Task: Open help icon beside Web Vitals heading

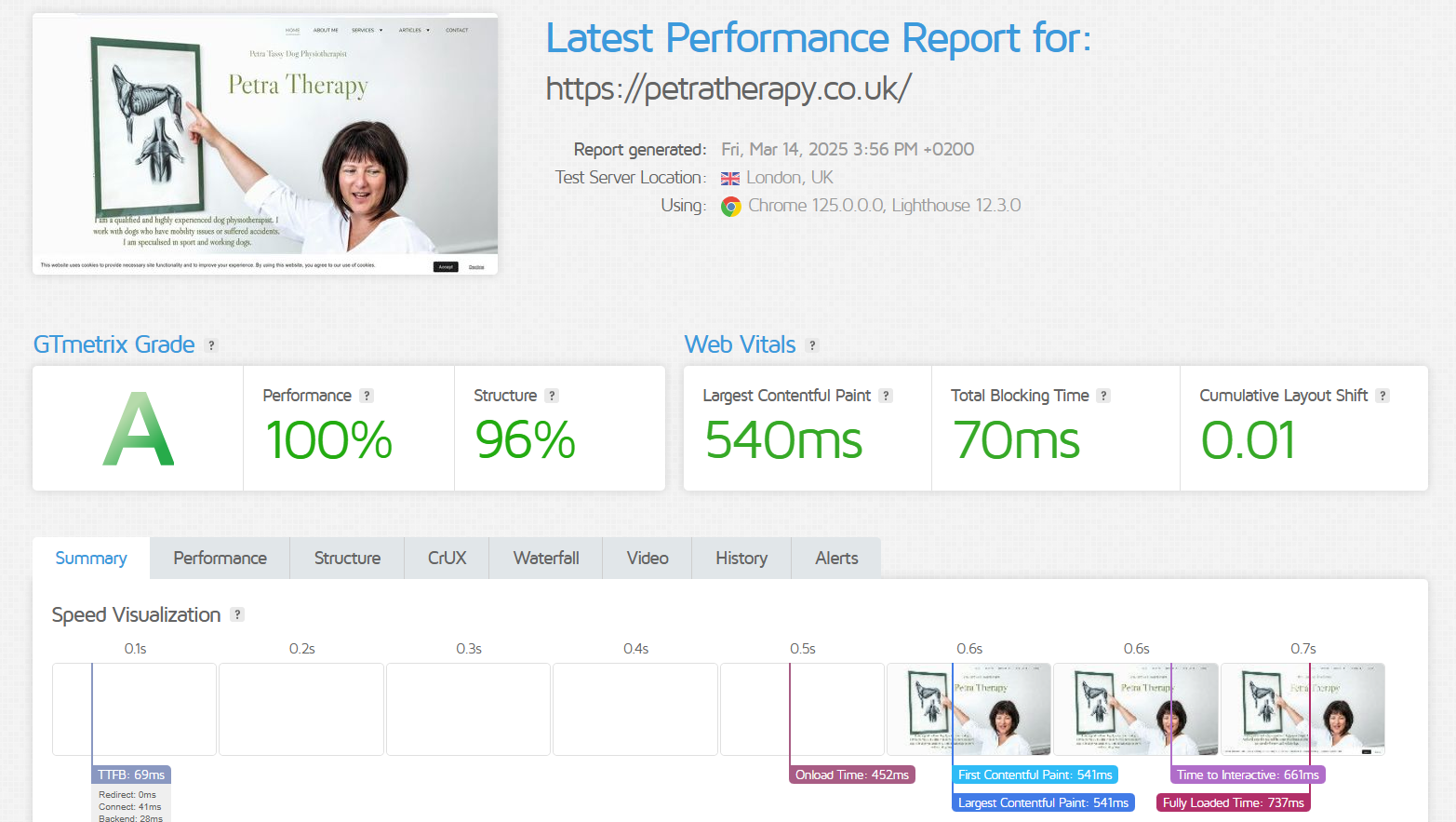Action: coord(812,345)
